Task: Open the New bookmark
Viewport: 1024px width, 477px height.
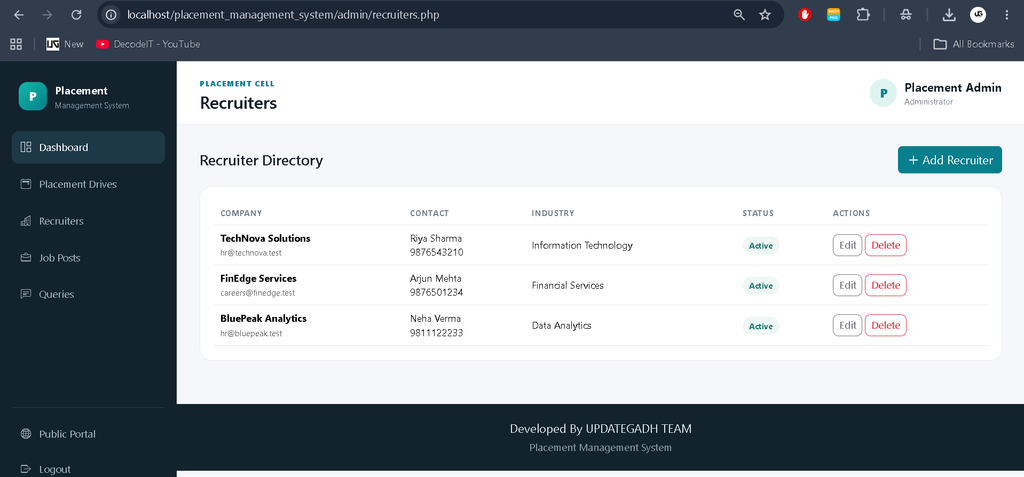Action: tap(65, 44)
